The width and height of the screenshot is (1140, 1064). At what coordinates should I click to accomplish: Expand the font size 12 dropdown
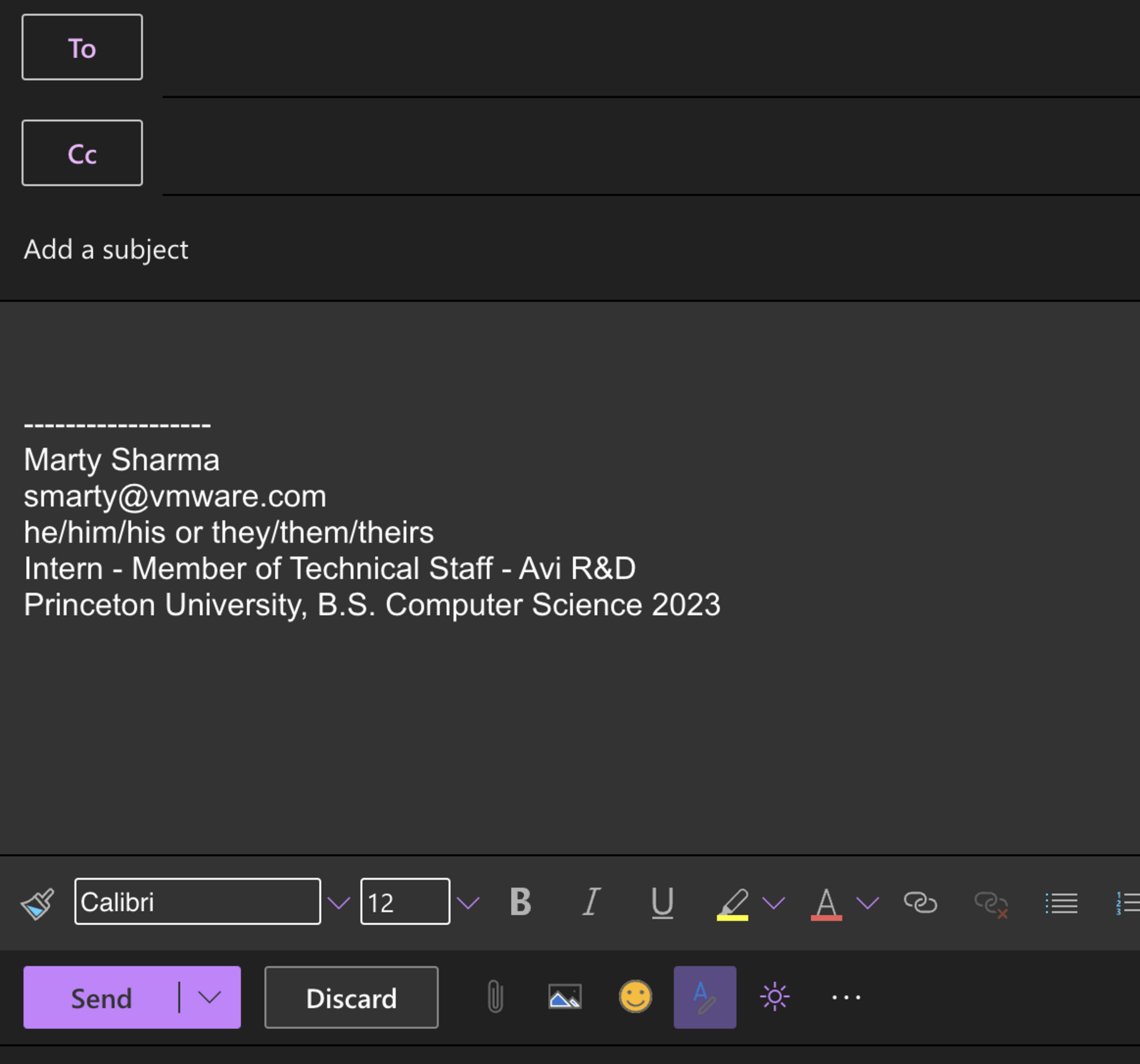(x=468, y=904)
